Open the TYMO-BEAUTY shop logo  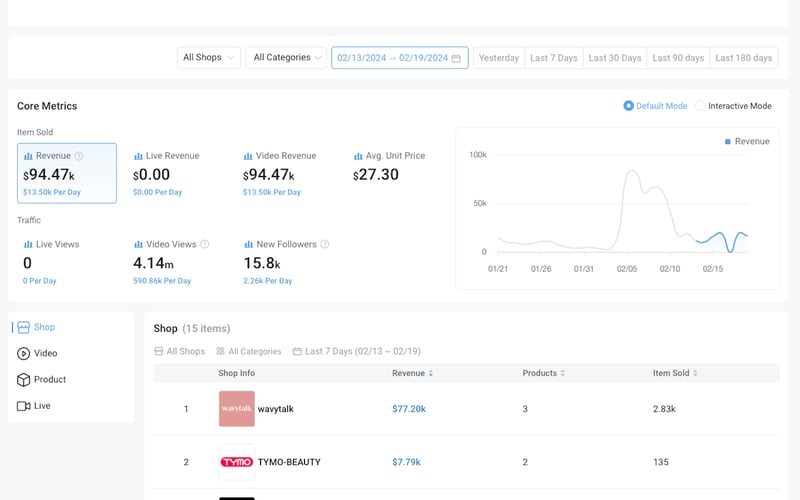coord(237,462)
